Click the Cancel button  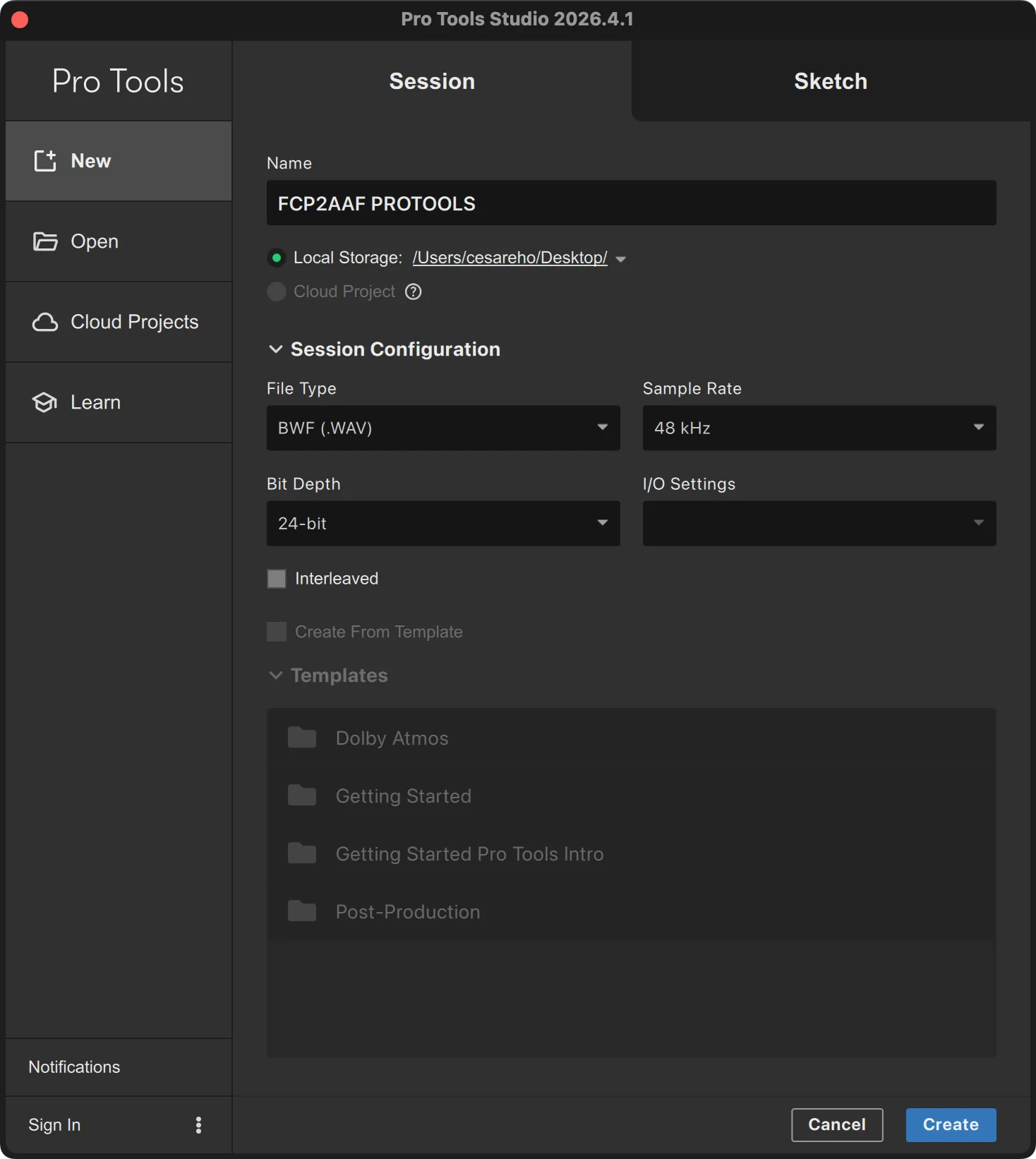pos(837,1124)
